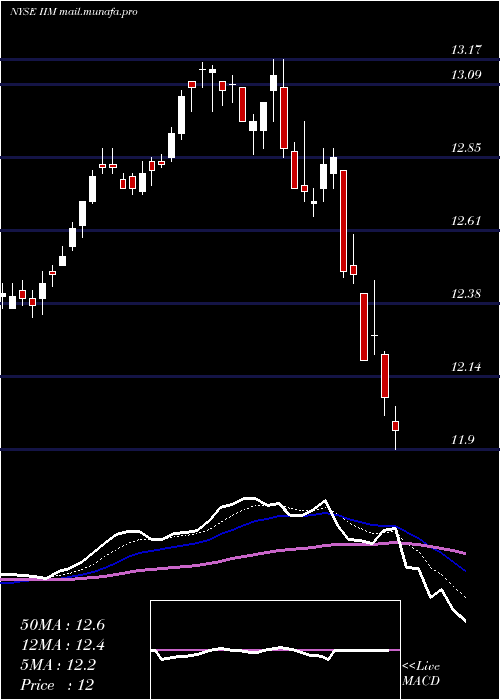Click the 11.9 price level label

point(462,440)
